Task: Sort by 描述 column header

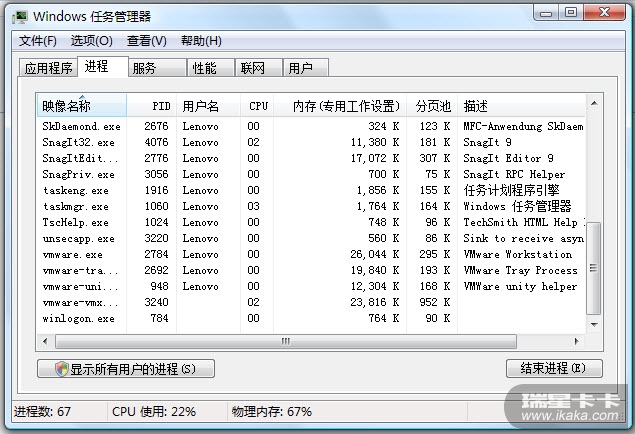Action: [x=521, y=106]
